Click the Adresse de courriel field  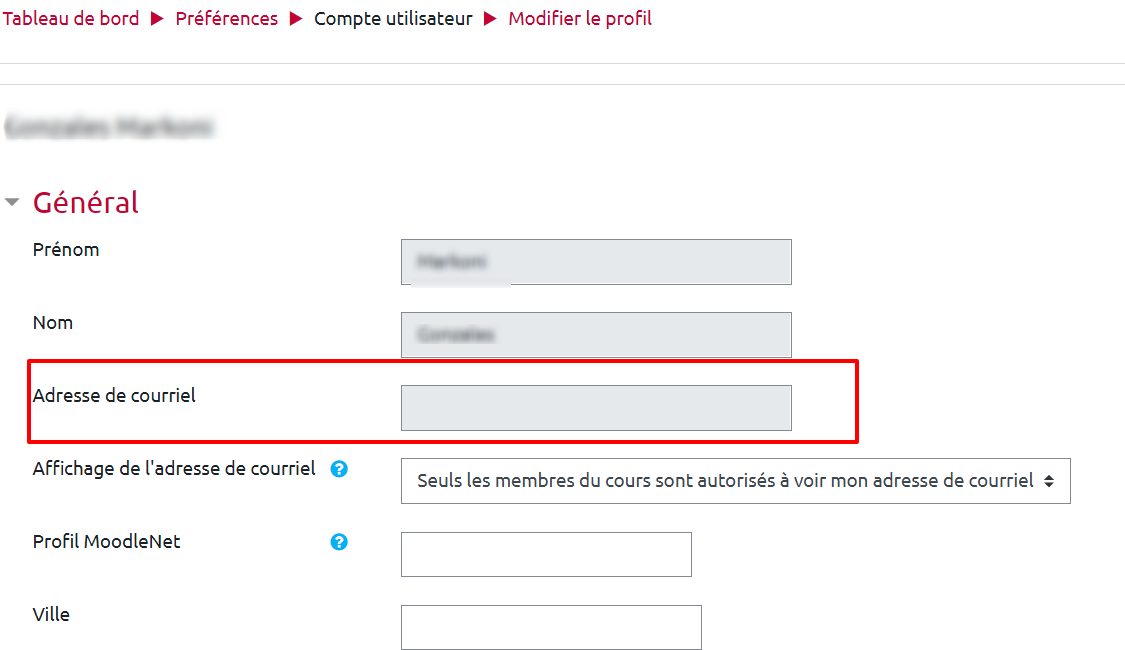tap(596, 408)
